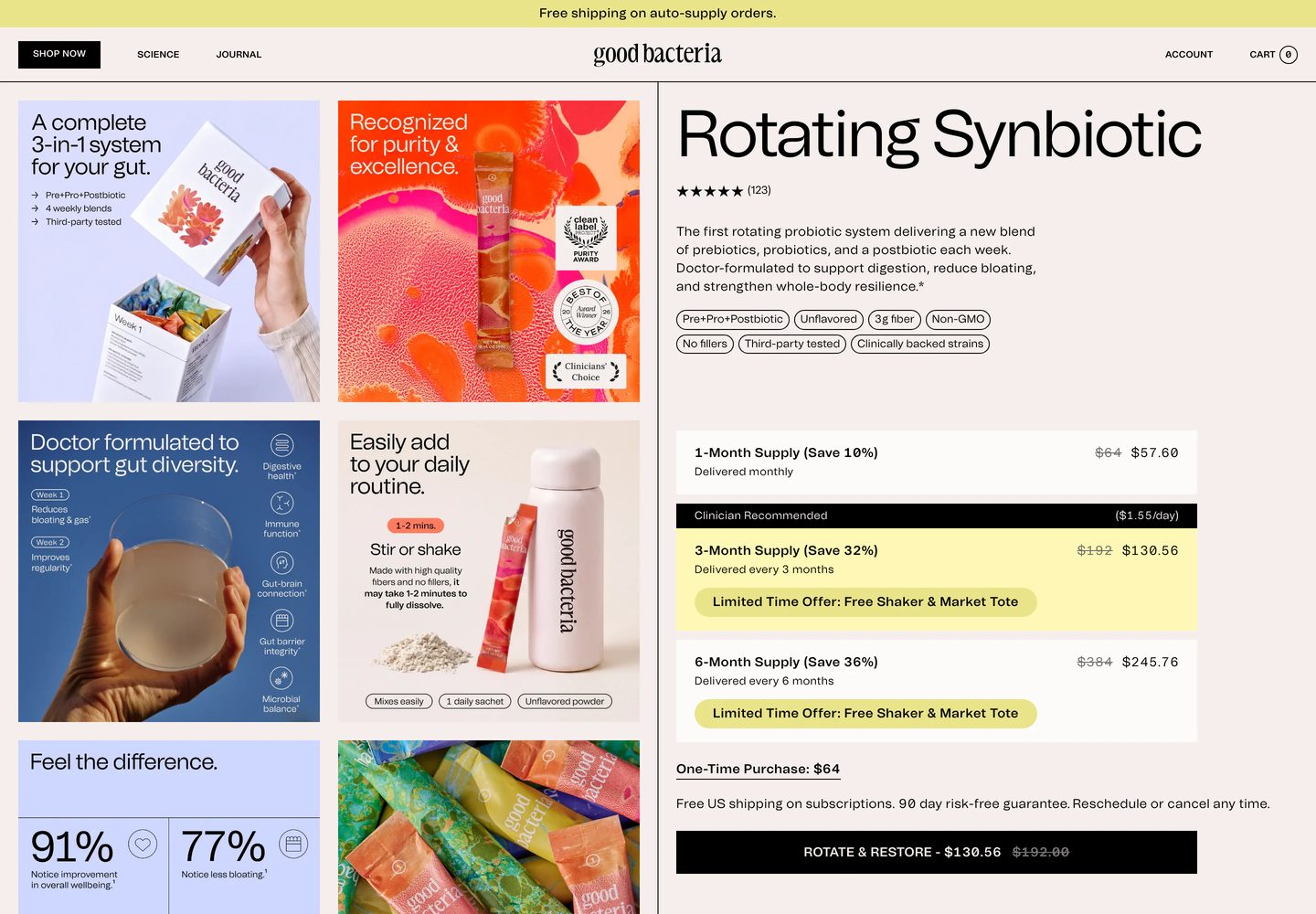Click the 3-Month Limited Time Offer pill

coord(865,602)
